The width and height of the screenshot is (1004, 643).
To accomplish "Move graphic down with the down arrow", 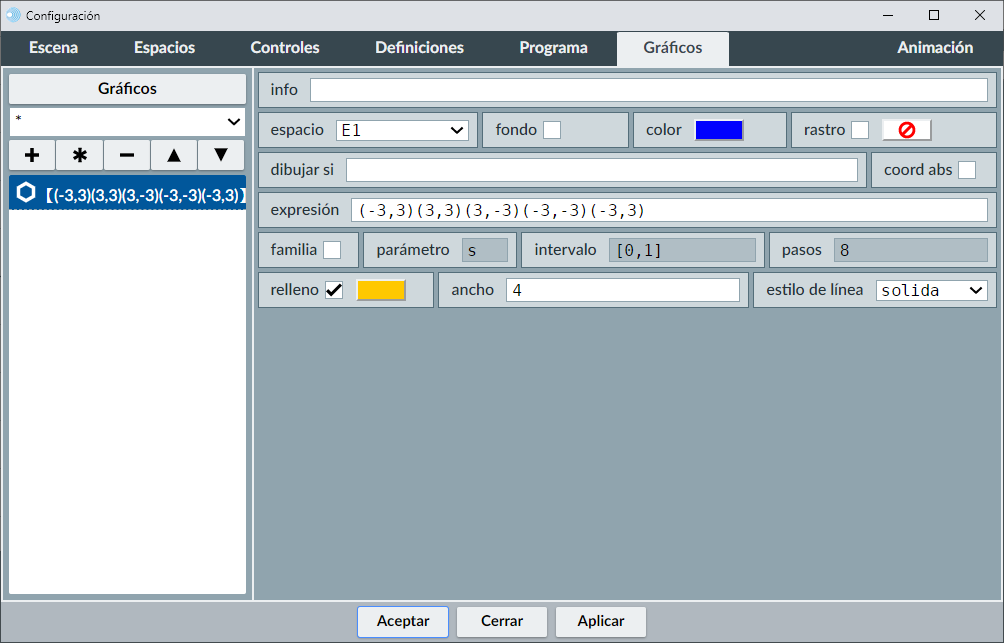I will tap(221, 155).
